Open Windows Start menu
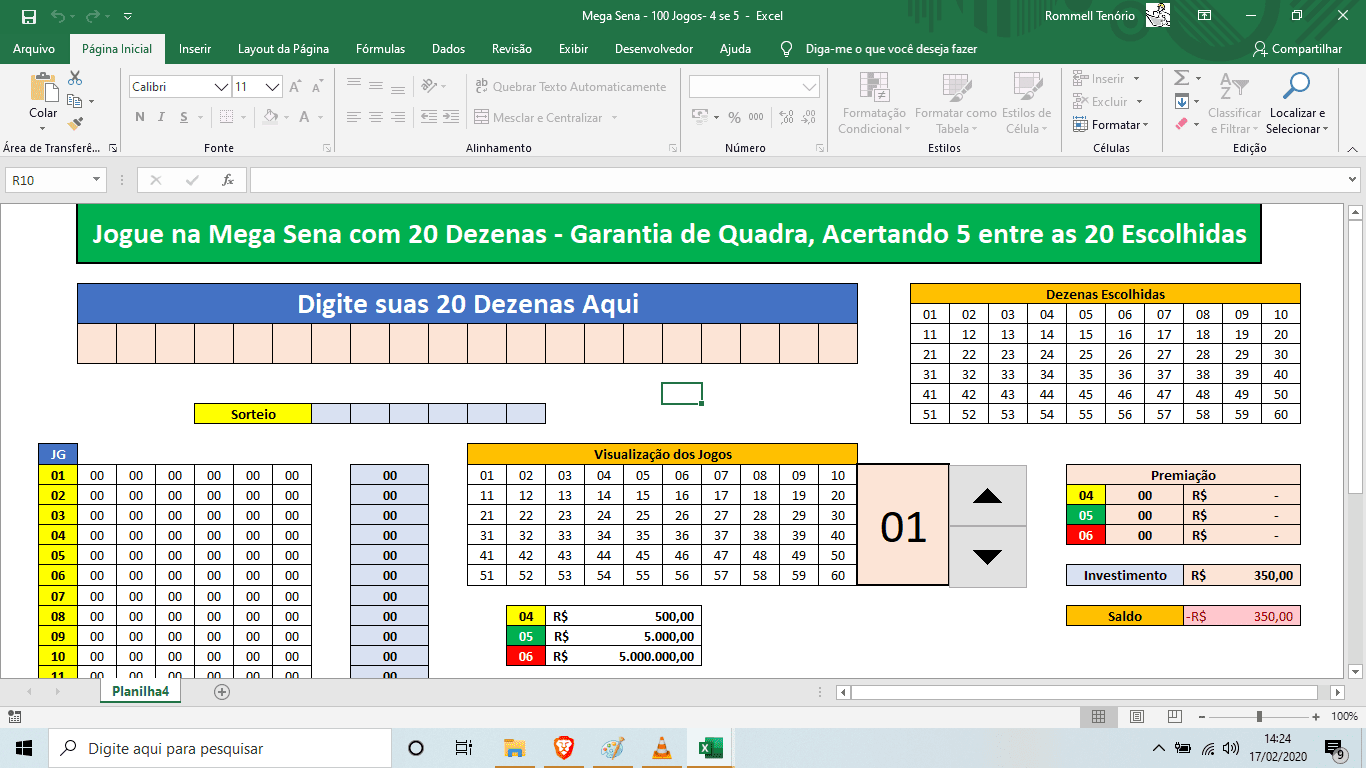 [24, 748]
